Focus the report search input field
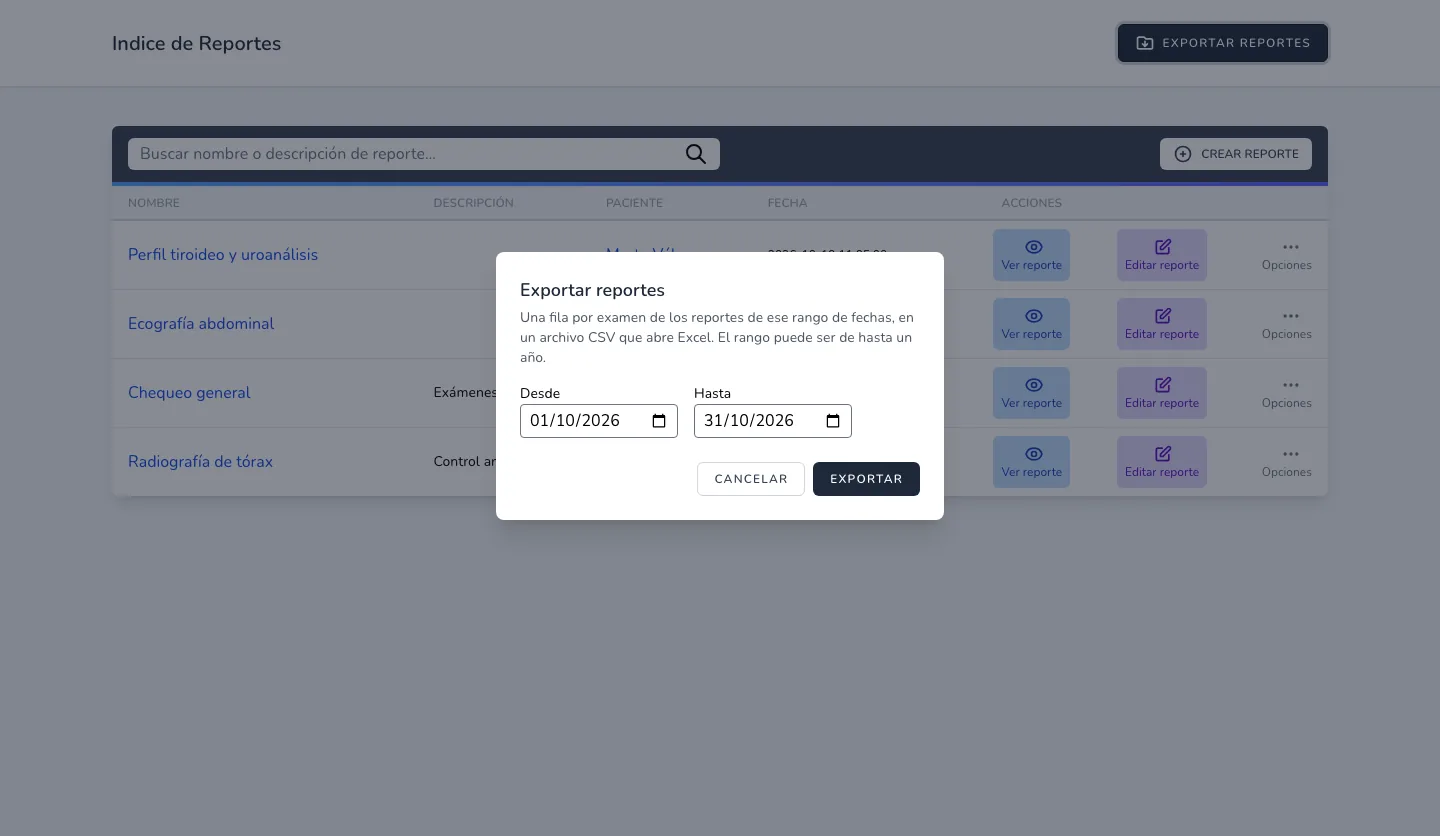This screenshot has width=1440, height=836. coord(424,154)
